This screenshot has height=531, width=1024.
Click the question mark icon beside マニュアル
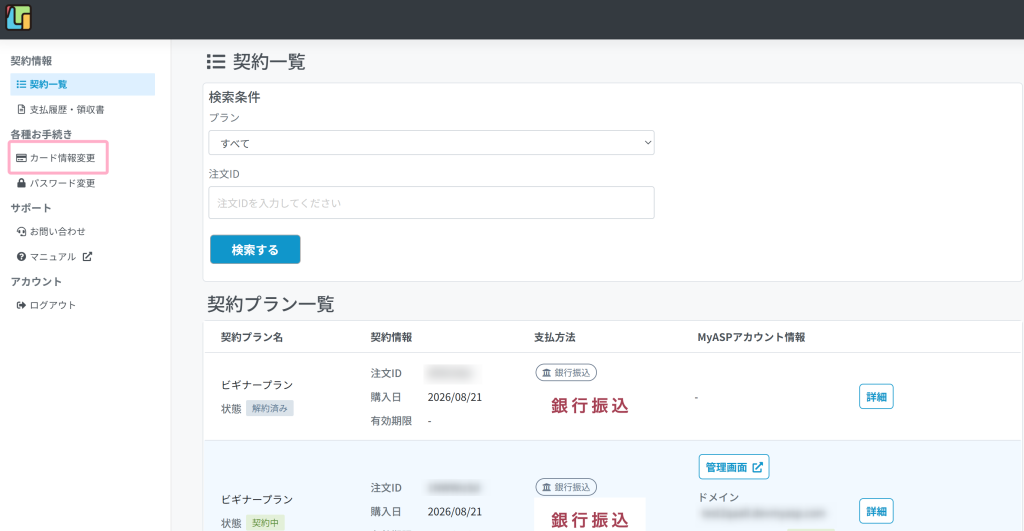click(22, 257)
